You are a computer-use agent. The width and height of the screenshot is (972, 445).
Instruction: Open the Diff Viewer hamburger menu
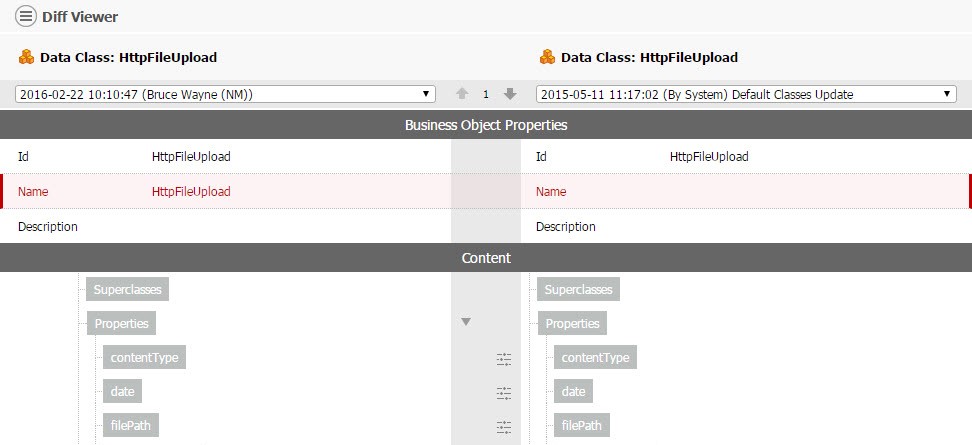click(x=28, y=16)
